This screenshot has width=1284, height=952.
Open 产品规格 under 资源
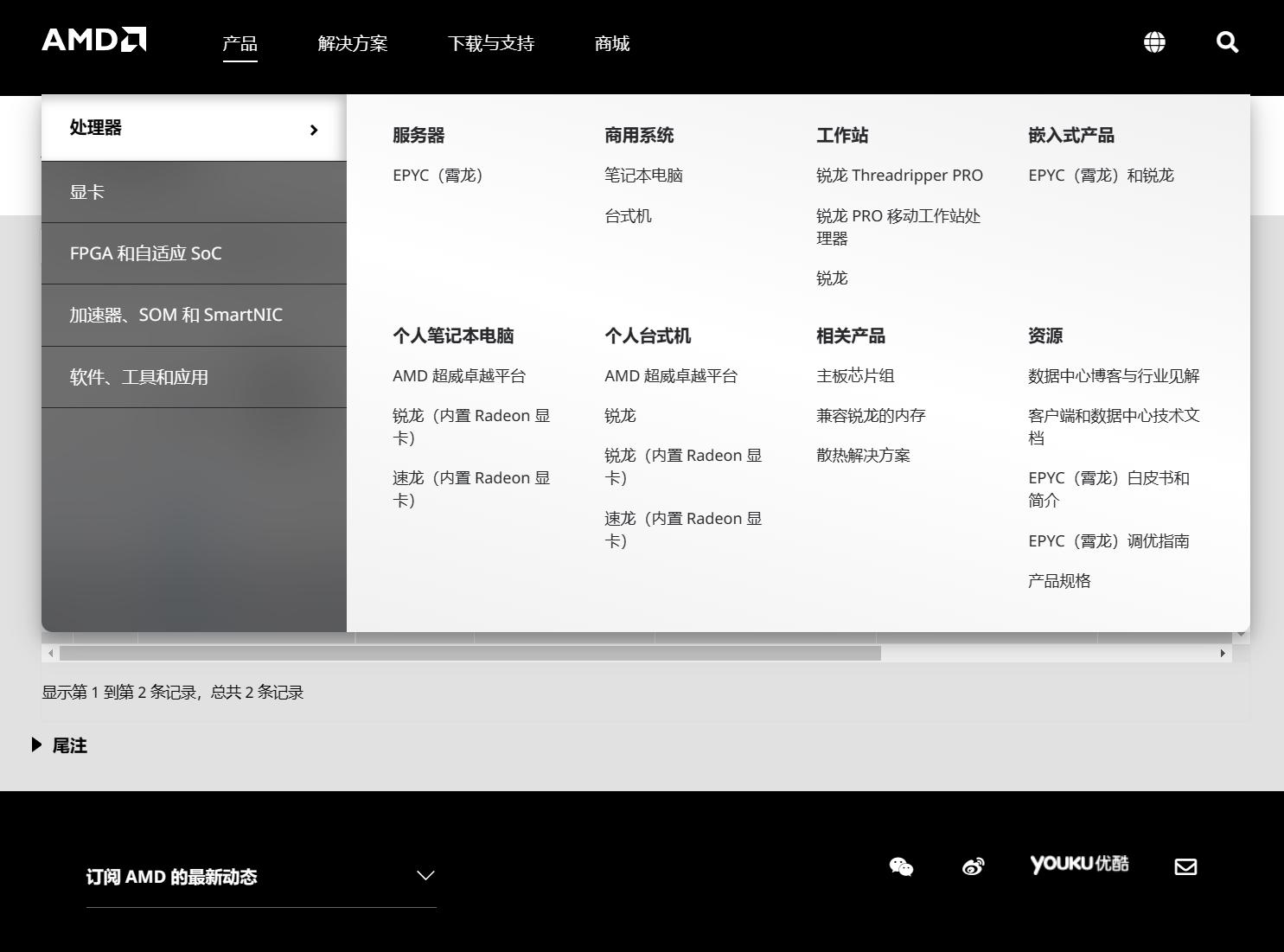coord(1060,580)
